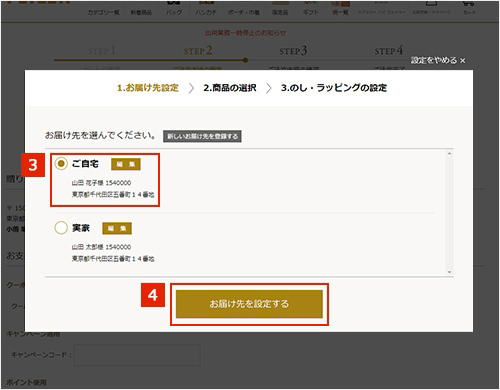Click the scroll down arrow of address list
500x390 pixels.
[x=449, y=272]
